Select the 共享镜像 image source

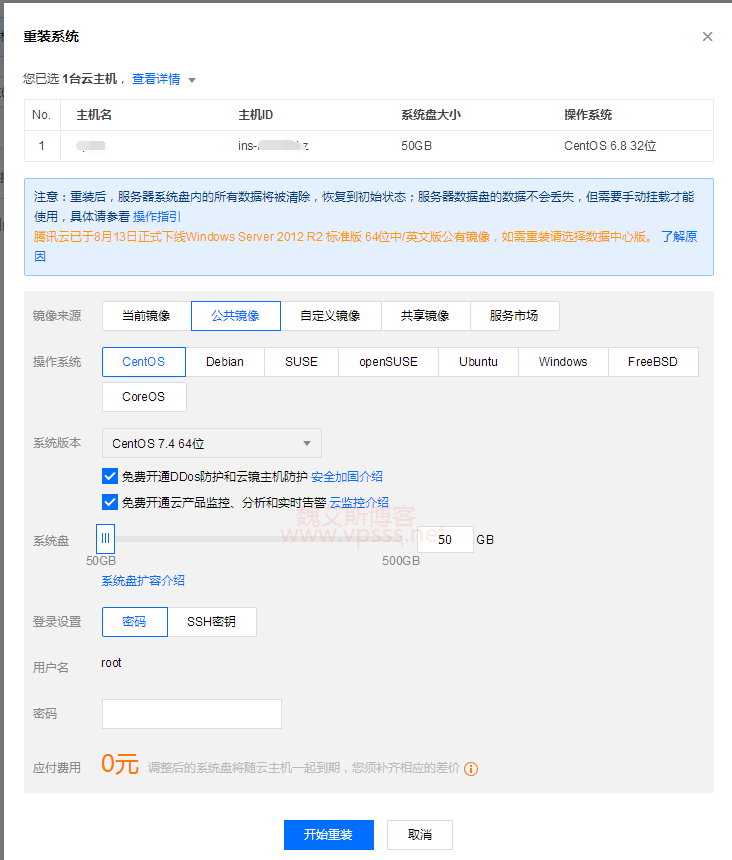pyautogui.click(x=425, y=316)
